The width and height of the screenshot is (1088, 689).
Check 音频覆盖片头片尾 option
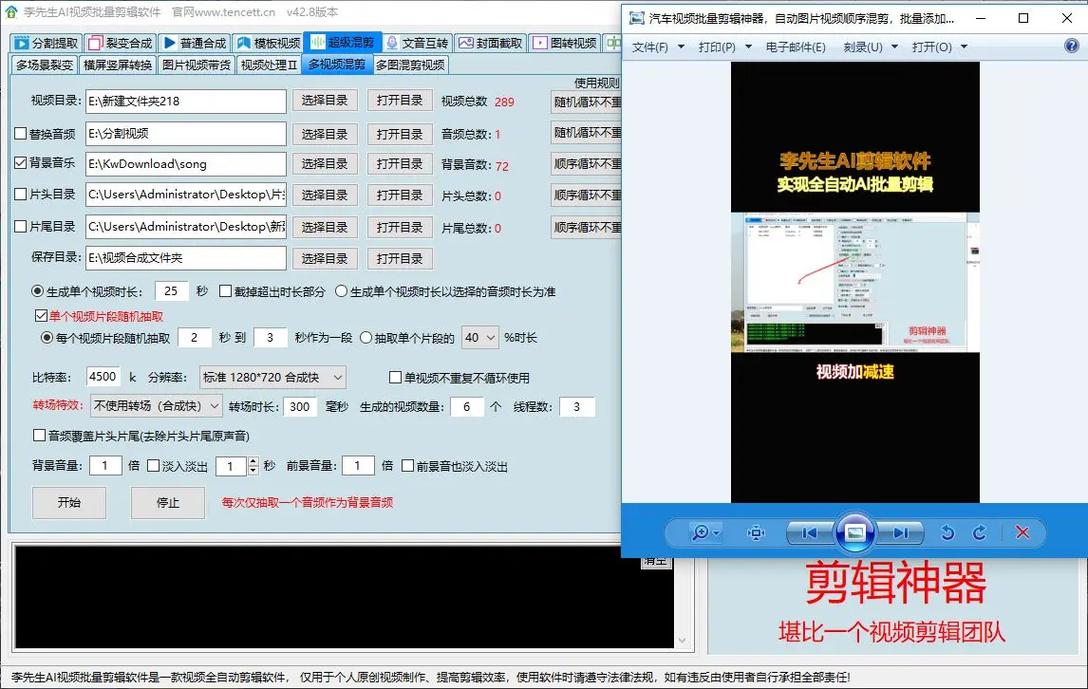pyautogui.click(x=40, y=436)
